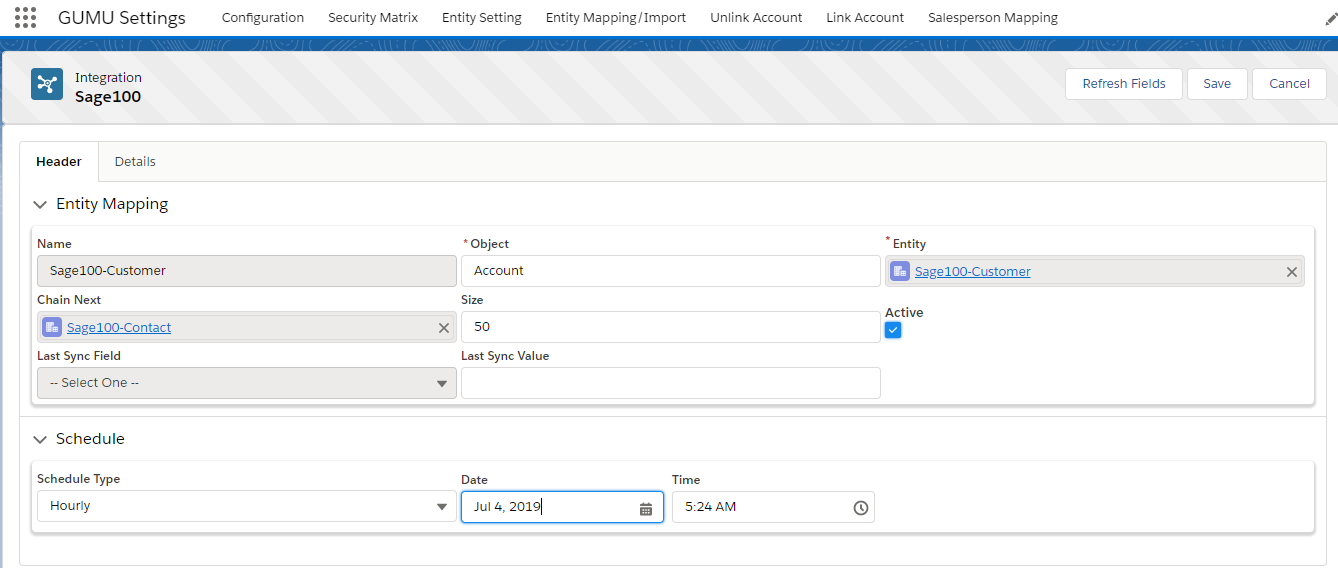Viewport: 1338px width, 568px height.
Task: Follow the Sage100-Customer entity link
Action: (x=972, y=271)
